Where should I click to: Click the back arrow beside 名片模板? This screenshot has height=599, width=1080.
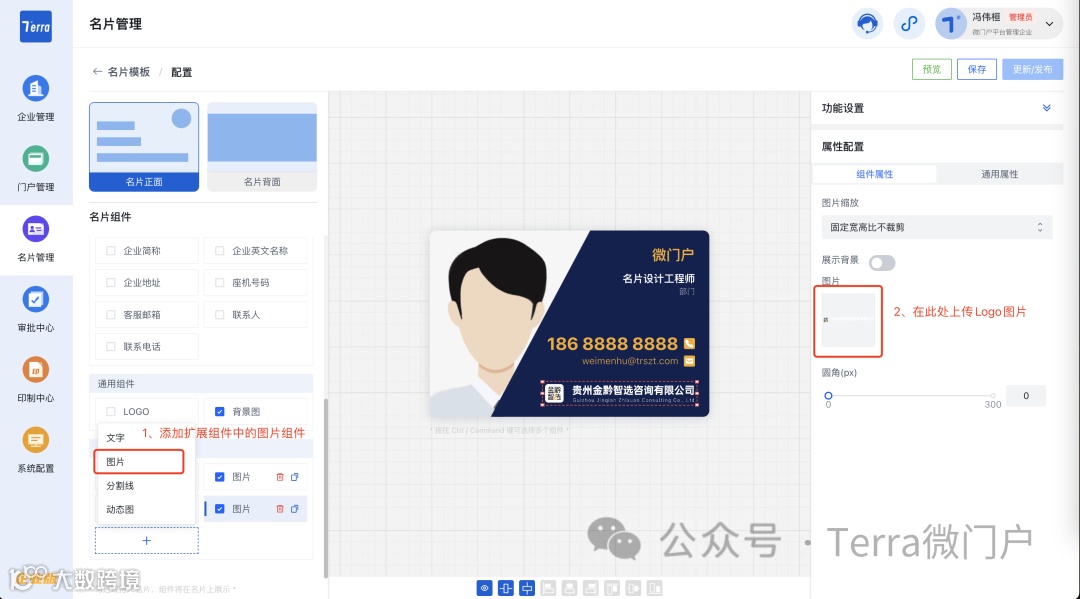97,72
